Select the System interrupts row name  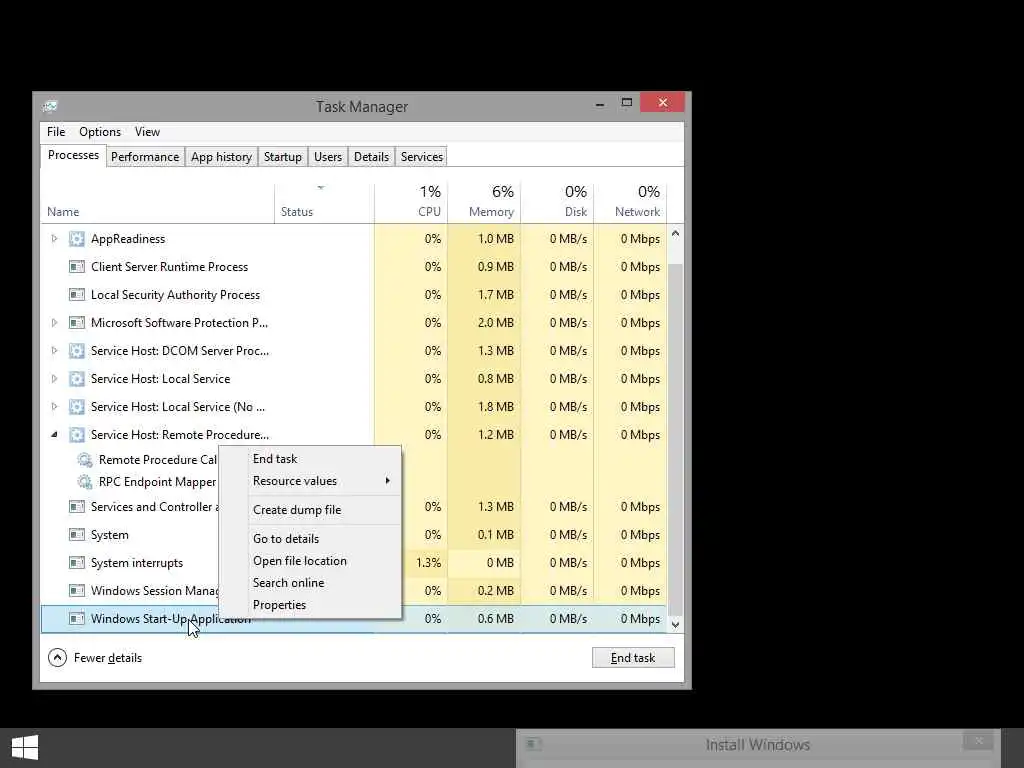point(137,563)
